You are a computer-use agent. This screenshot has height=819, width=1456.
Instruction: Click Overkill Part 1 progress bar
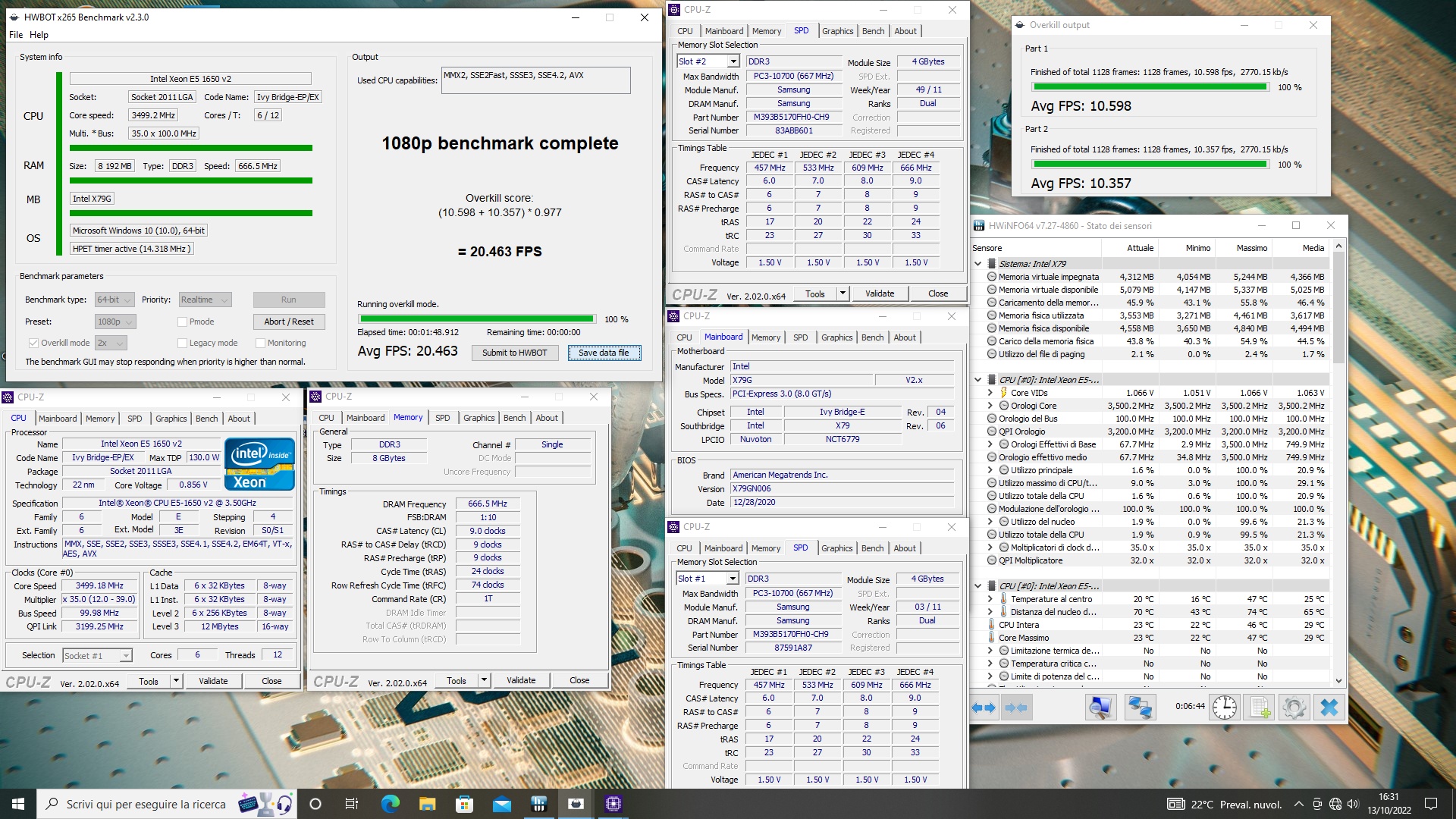pyautogui.click(x=1150, y=87)
